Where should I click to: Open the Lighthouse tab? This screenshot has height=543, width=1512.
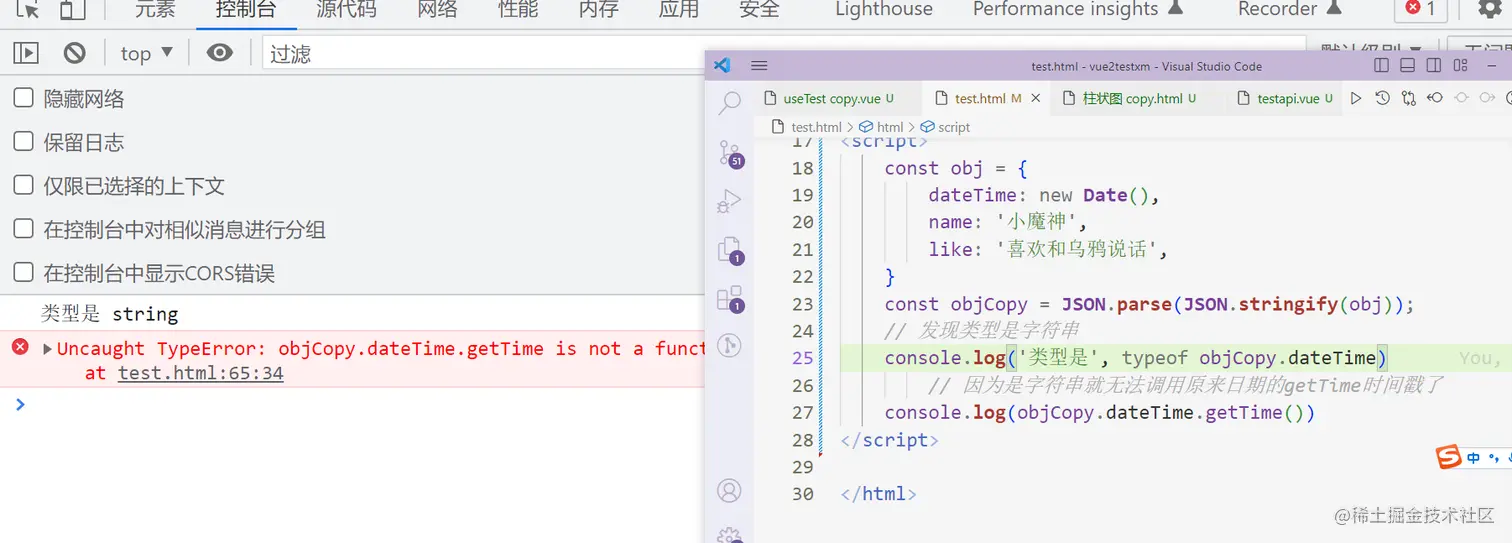tap(884, 9)
